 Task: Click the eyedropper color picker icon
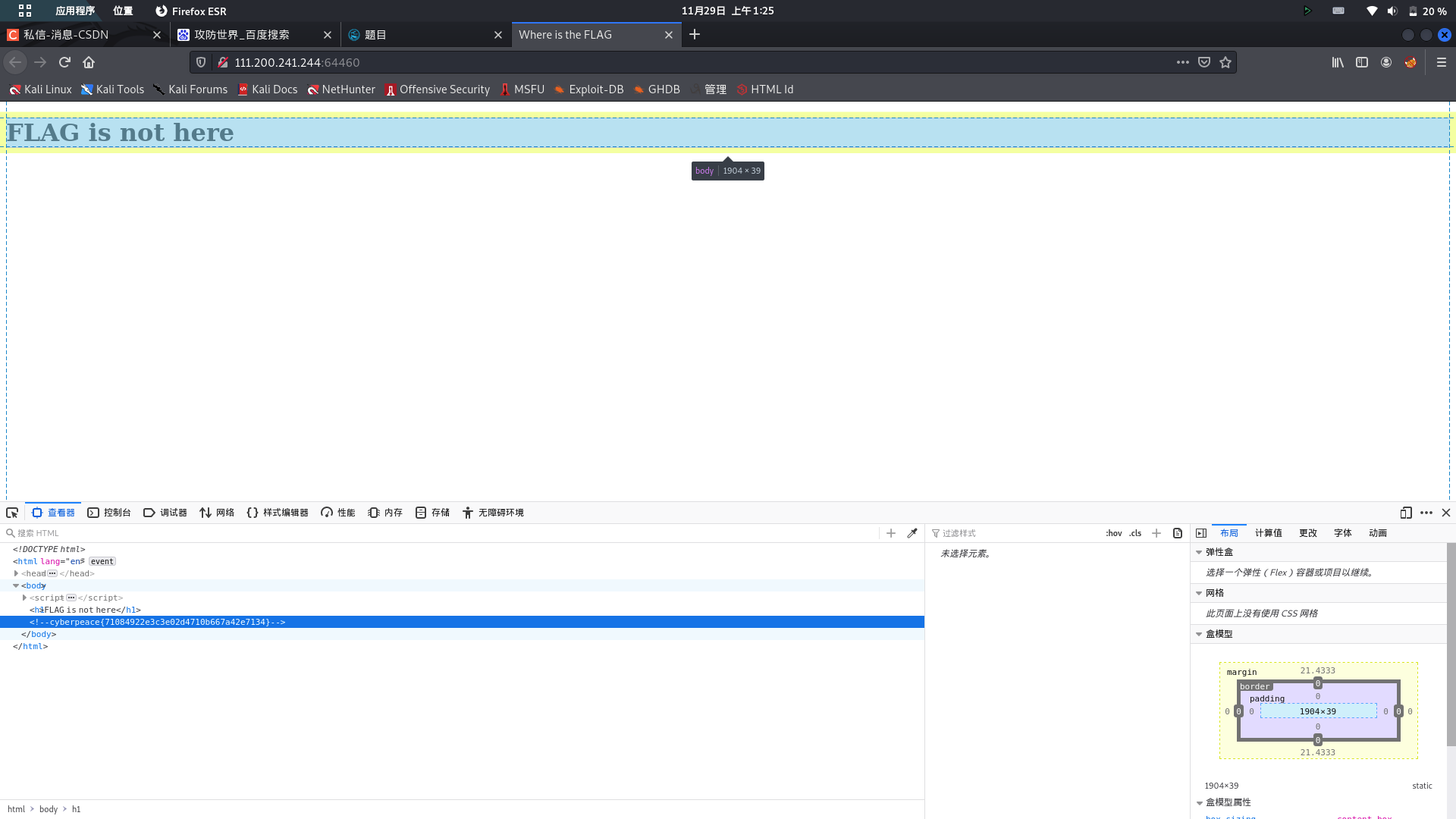(x=912, y=533)
